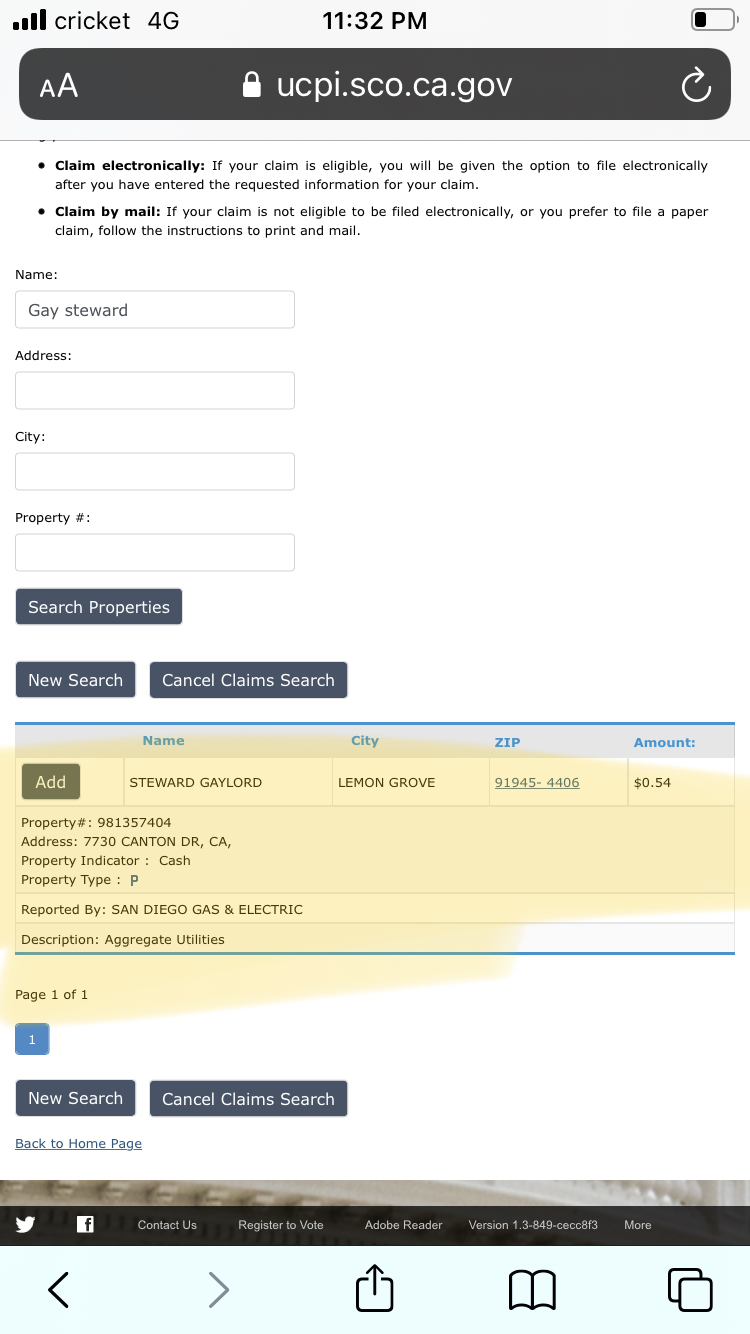Click the Page 1 of 1 text

51,994
